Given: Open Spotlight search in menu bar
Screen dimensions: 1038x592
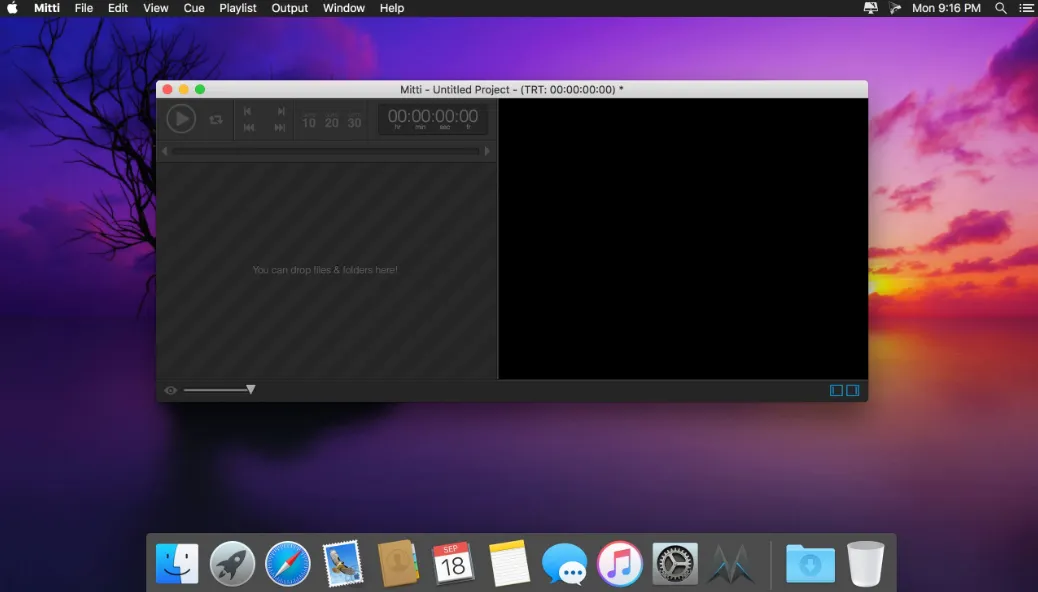Looking at the screenshot, I should (x=1001, y=8).
